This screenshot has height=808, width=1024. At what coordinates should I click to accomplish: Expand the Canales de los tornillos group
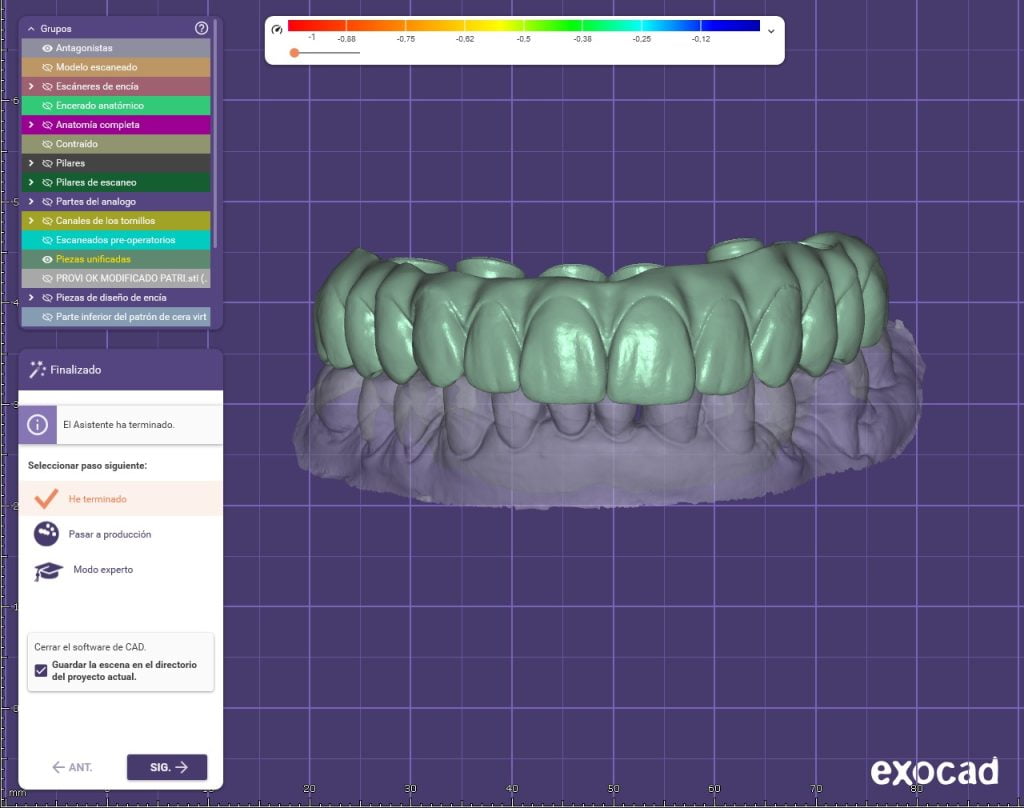tap(31, 221)
